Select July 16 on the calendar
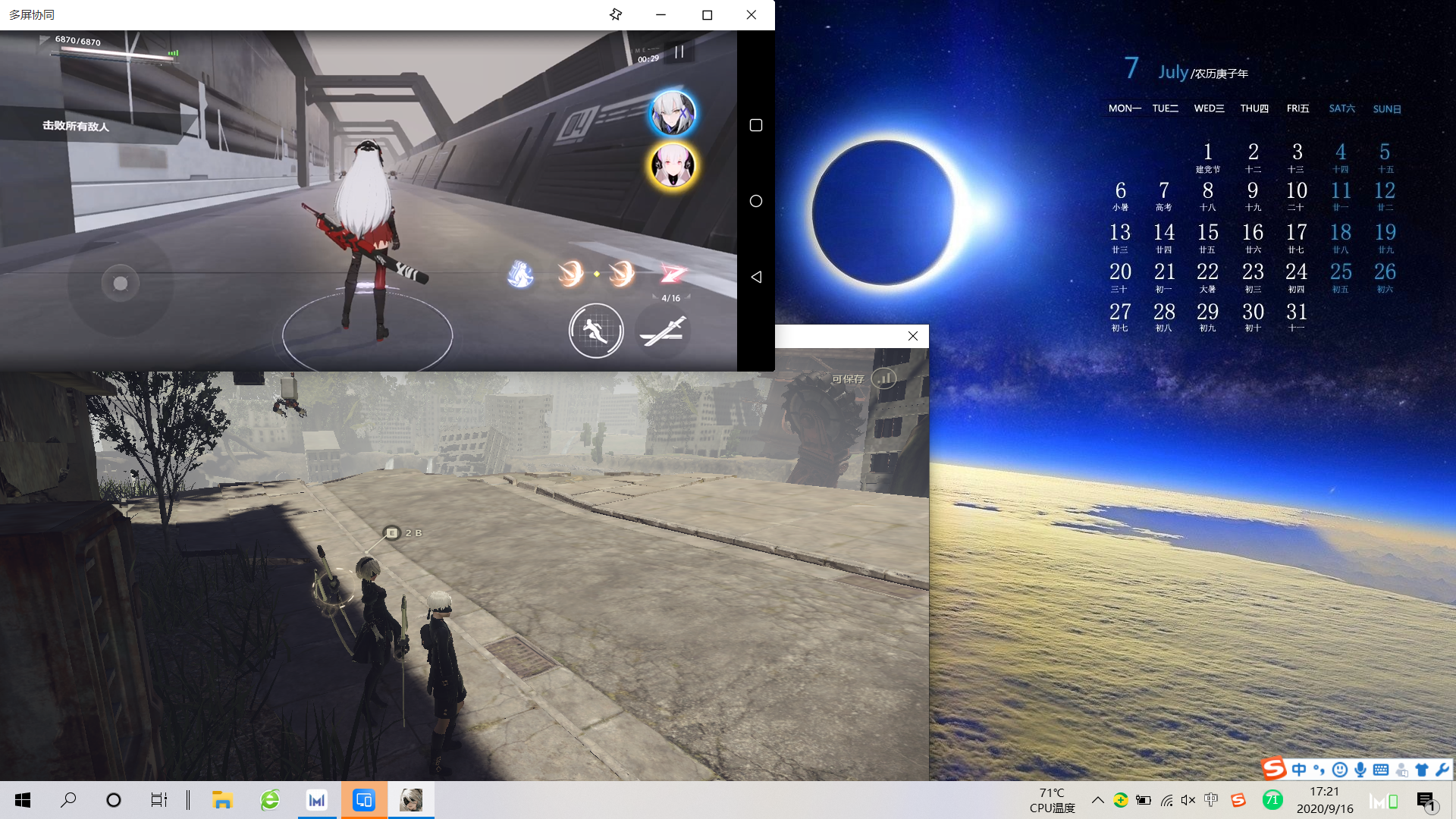Viewport: 1456px width, 819px height. pyautogui.click(x=1253, y=238)
